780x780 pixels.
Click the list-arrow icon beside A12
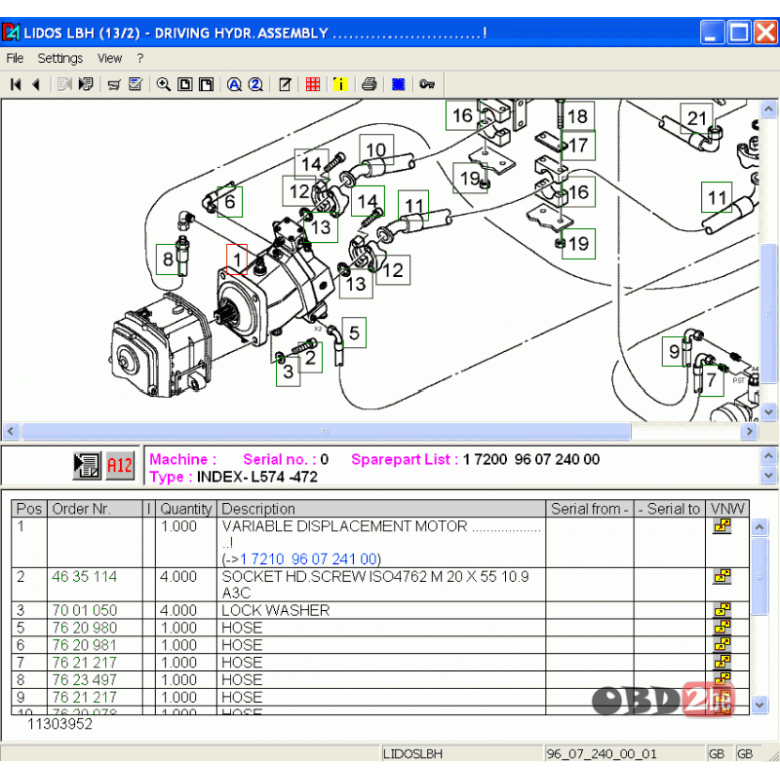click(x=87, y=466)
